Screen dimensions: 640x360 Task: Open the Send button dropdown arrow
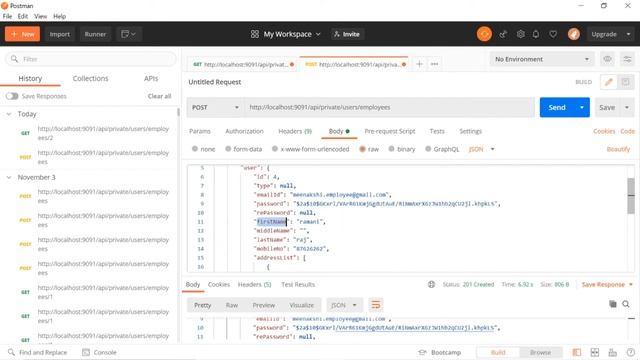582,107
